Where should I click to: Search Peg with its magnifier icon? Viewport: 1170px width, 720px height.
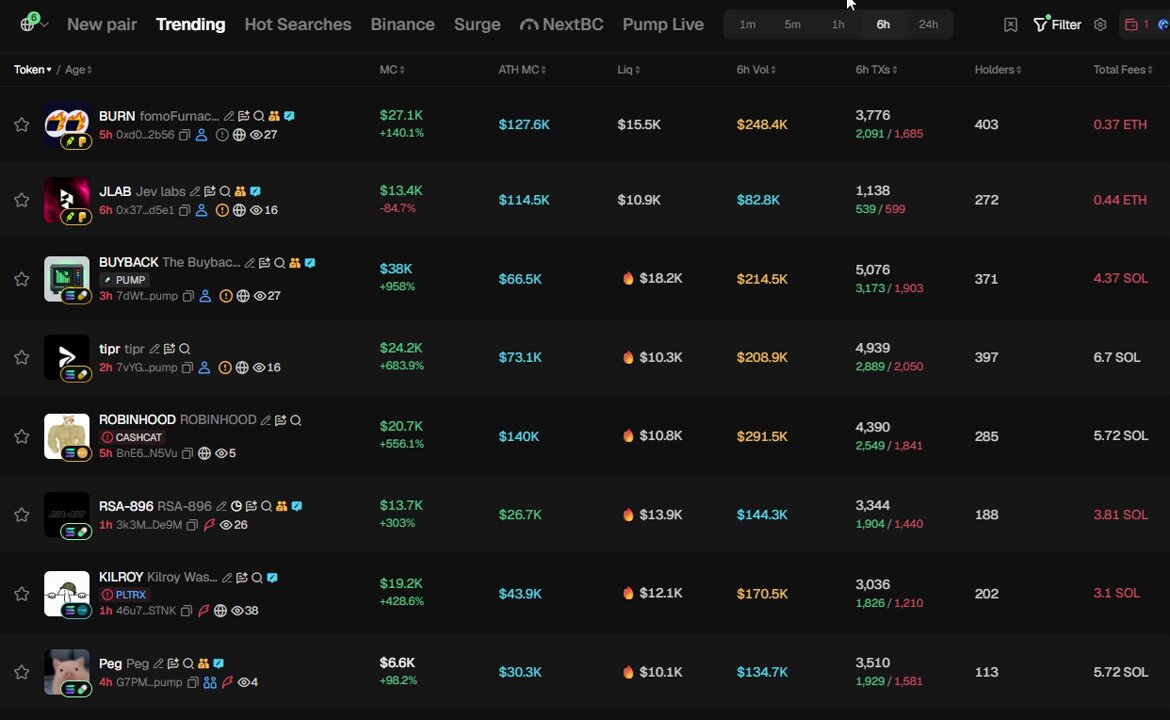[188, 664]
